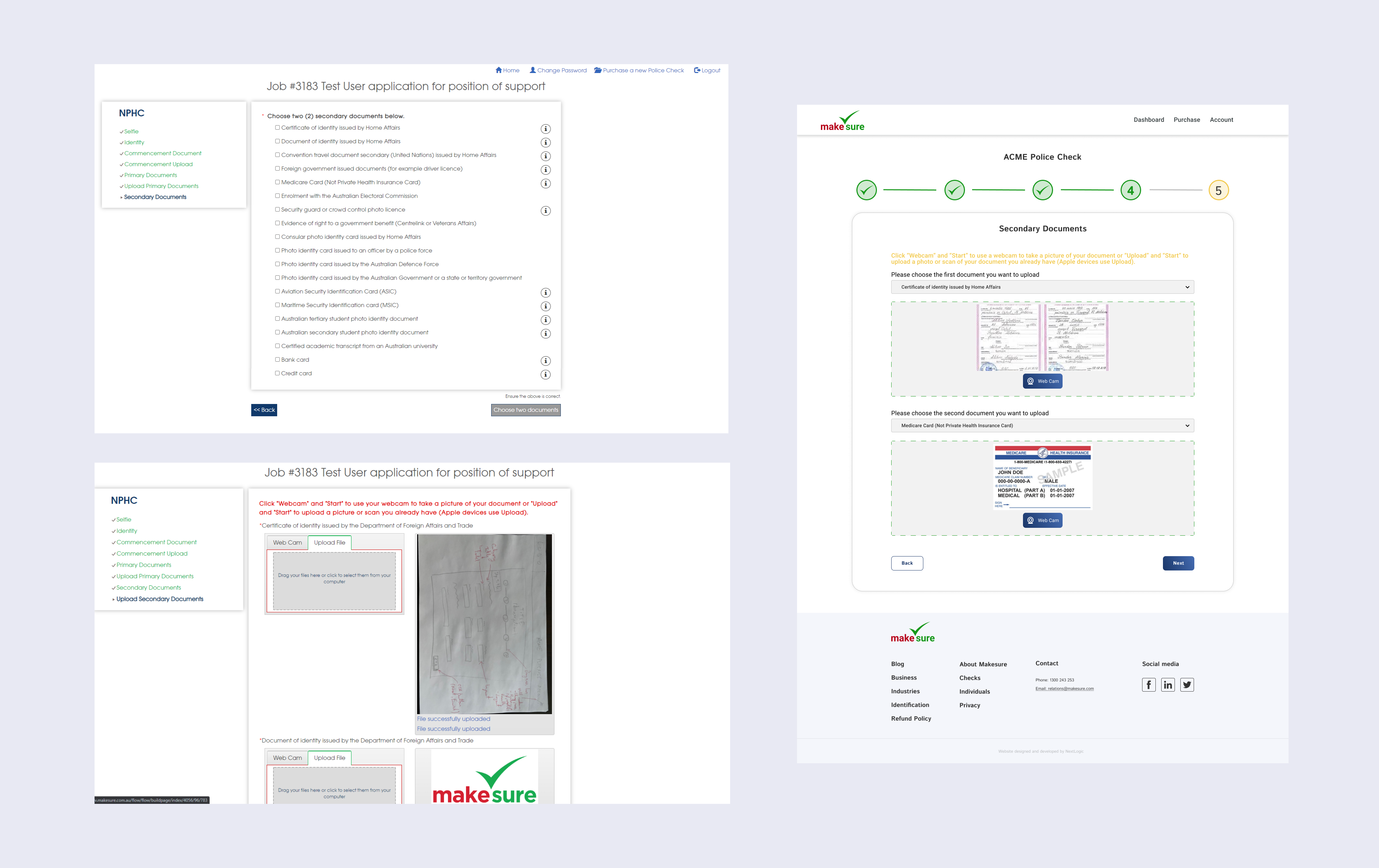Open the first document selection dropdown
The height and width of the screenshot is (868, 1379).
point(1042,287)
